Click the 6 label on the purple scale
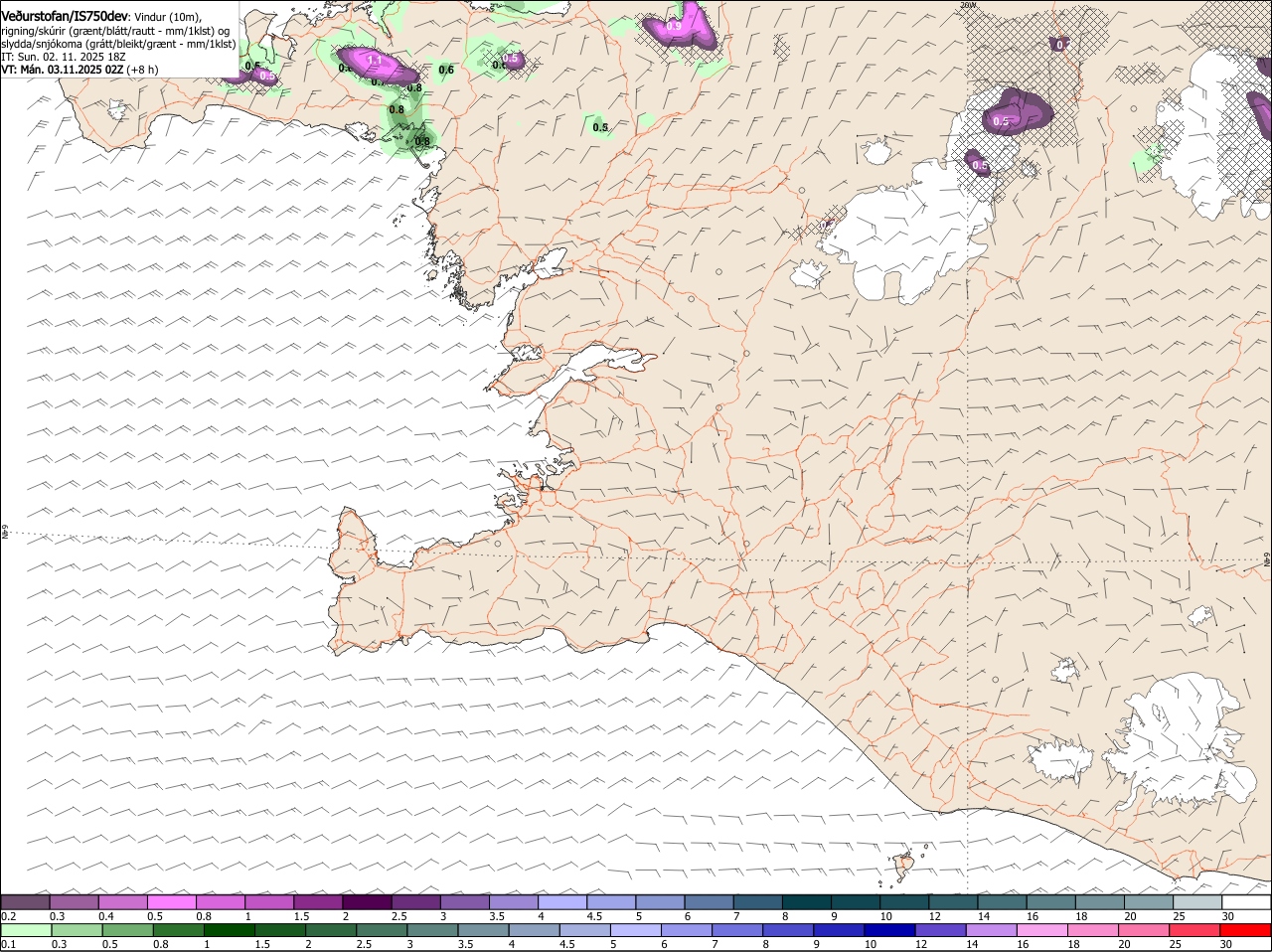This screenshot has width=1272, height=952. [687, 916]
